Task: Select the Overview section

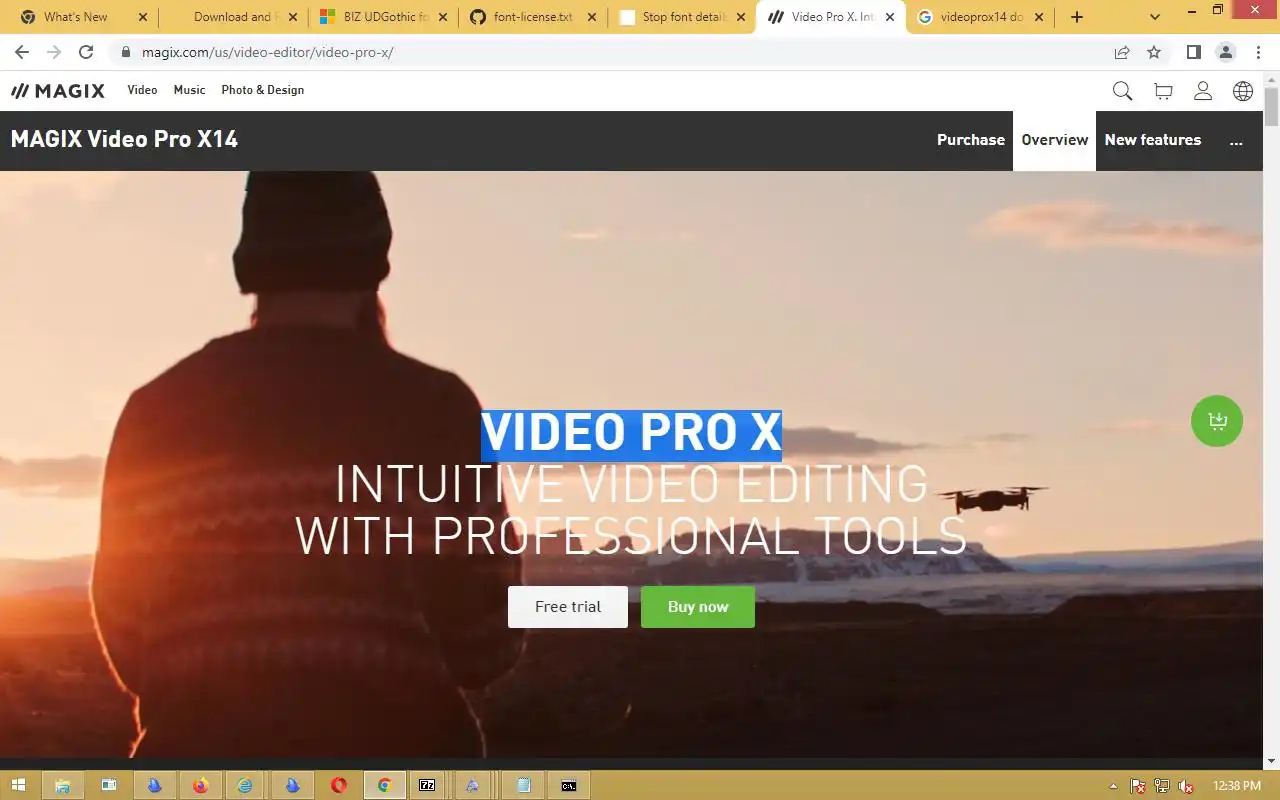Action: point(1054,140)
